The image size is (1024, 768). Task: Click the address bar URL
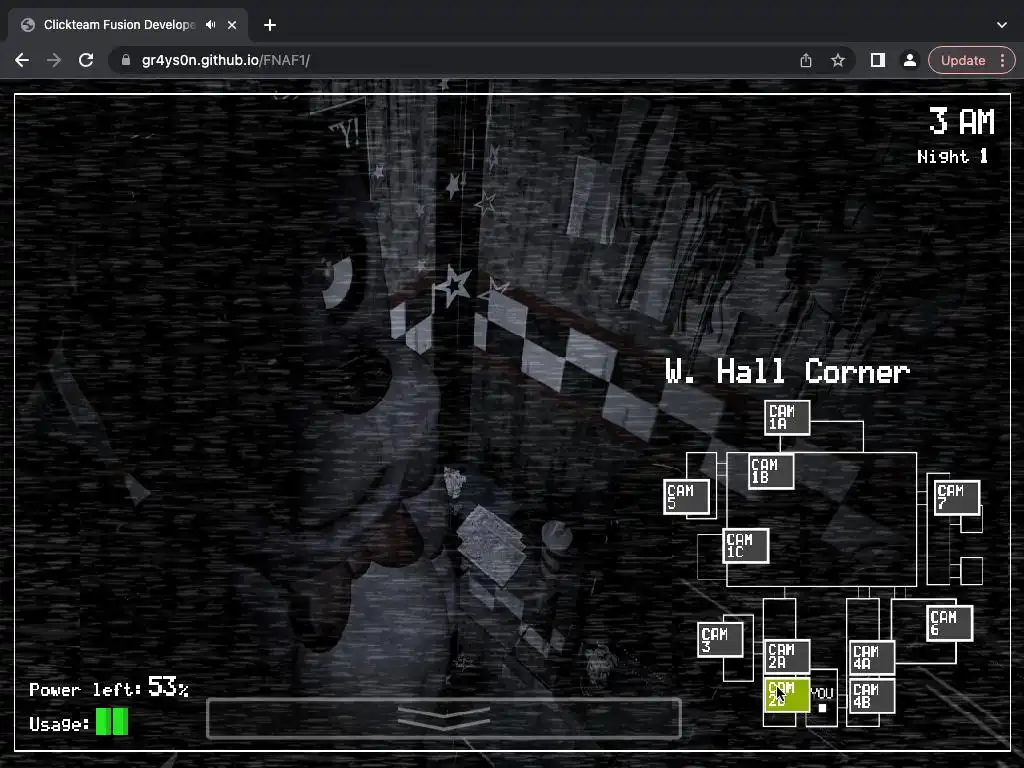coord(225,60)
